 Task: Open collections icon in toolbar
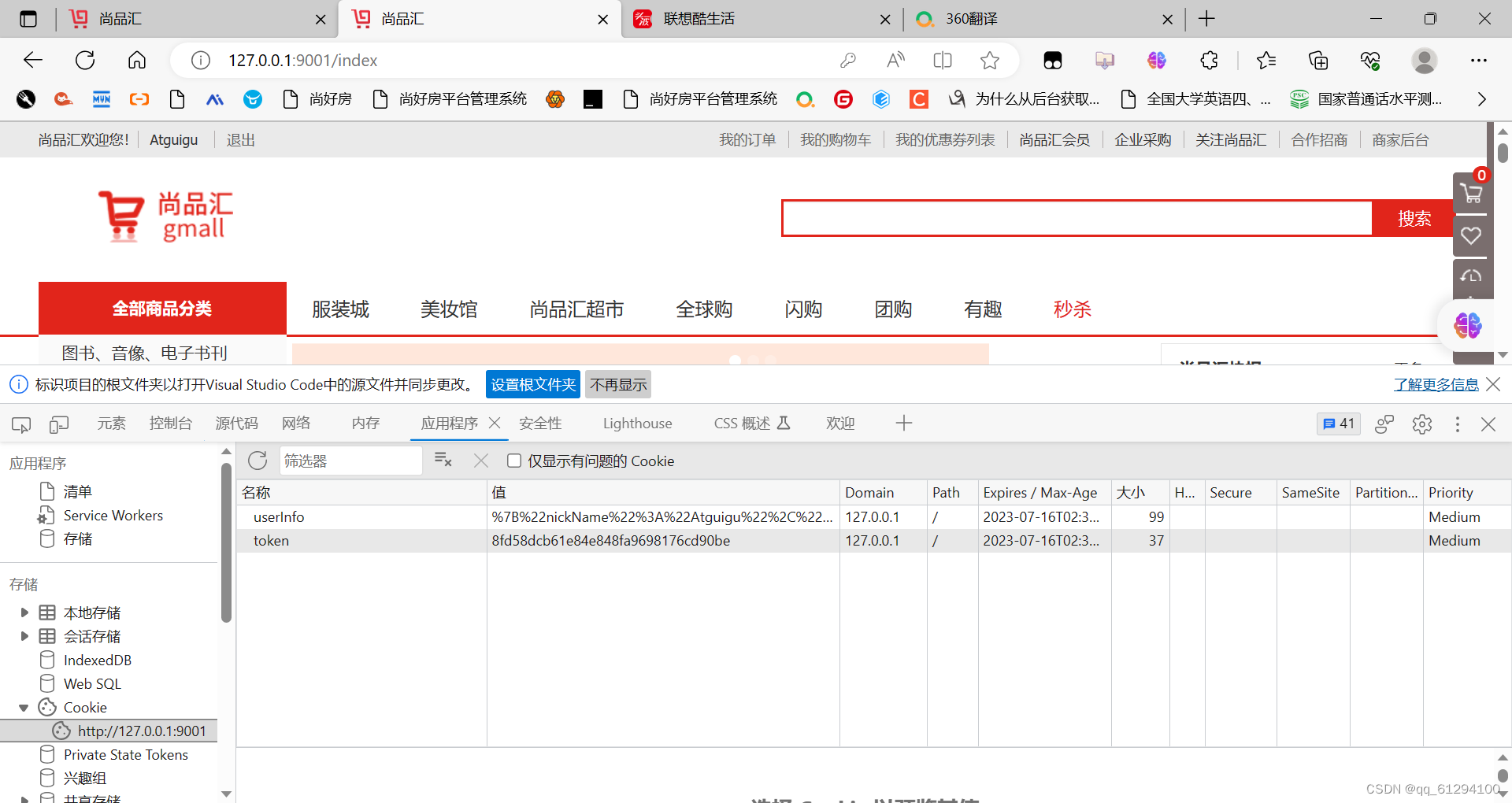(1318, 60)
